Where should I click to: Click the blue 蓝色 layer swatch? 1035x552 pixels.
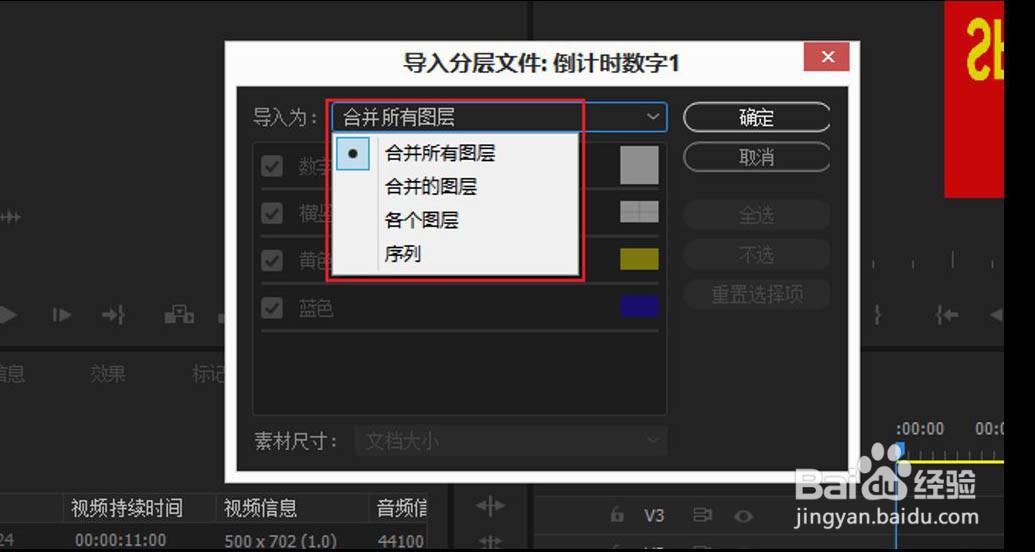click(639, 306)
